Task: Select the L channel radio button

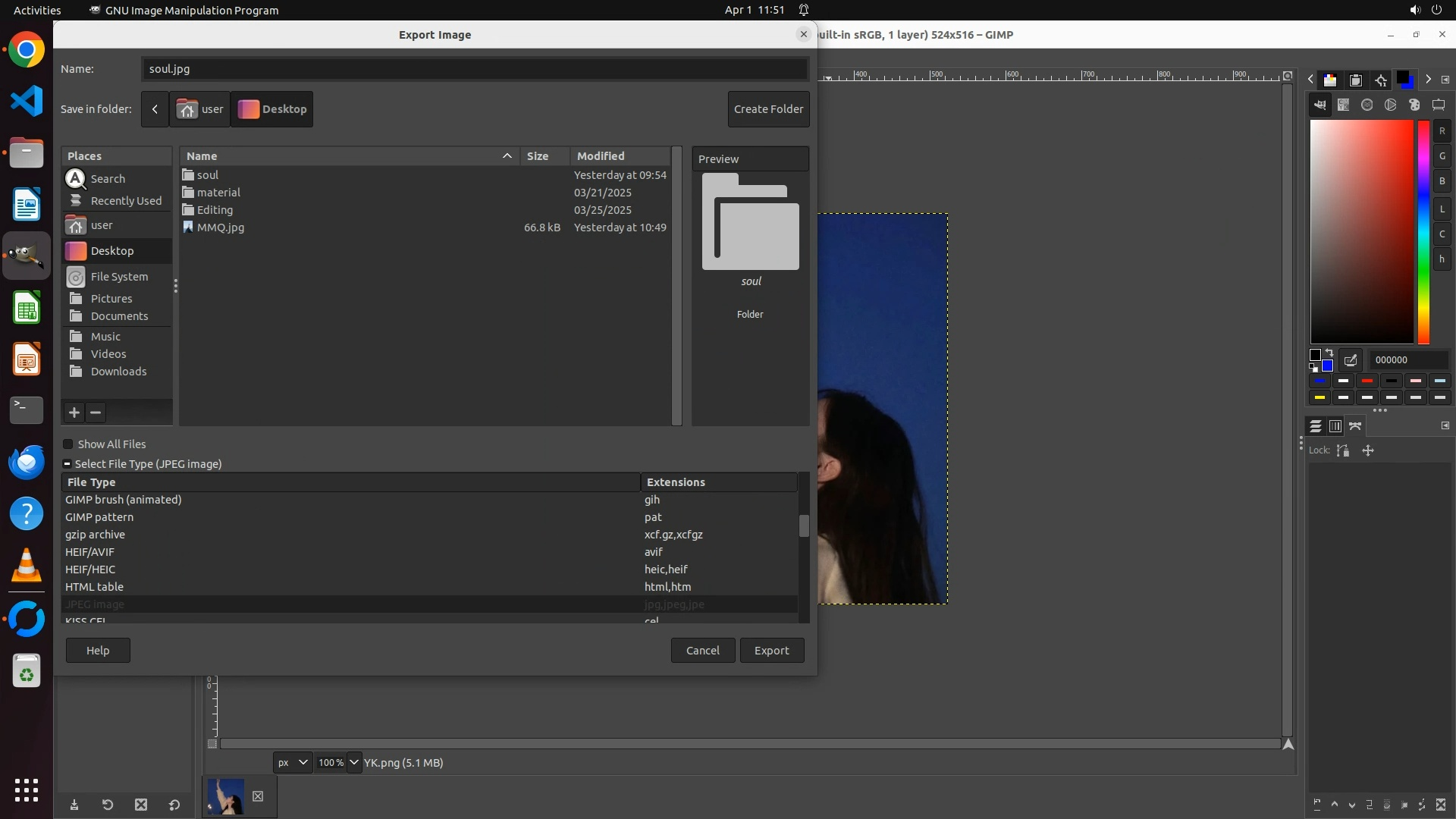Action: (x=1442, y=209)
